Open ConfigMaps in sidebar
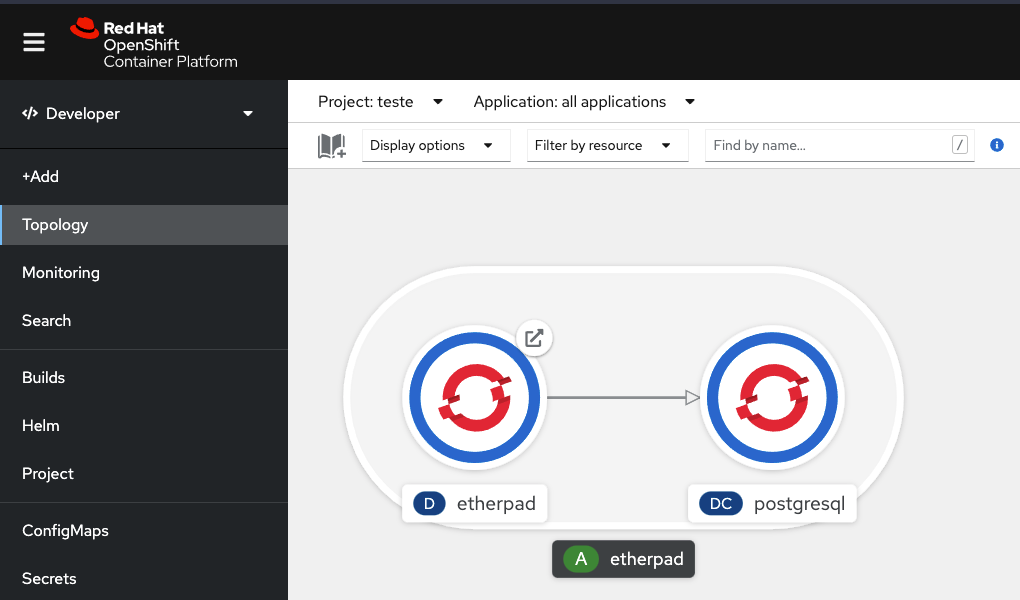Image resolution: width=1020 pixels, height=600 pixels. tap(144, 531)
